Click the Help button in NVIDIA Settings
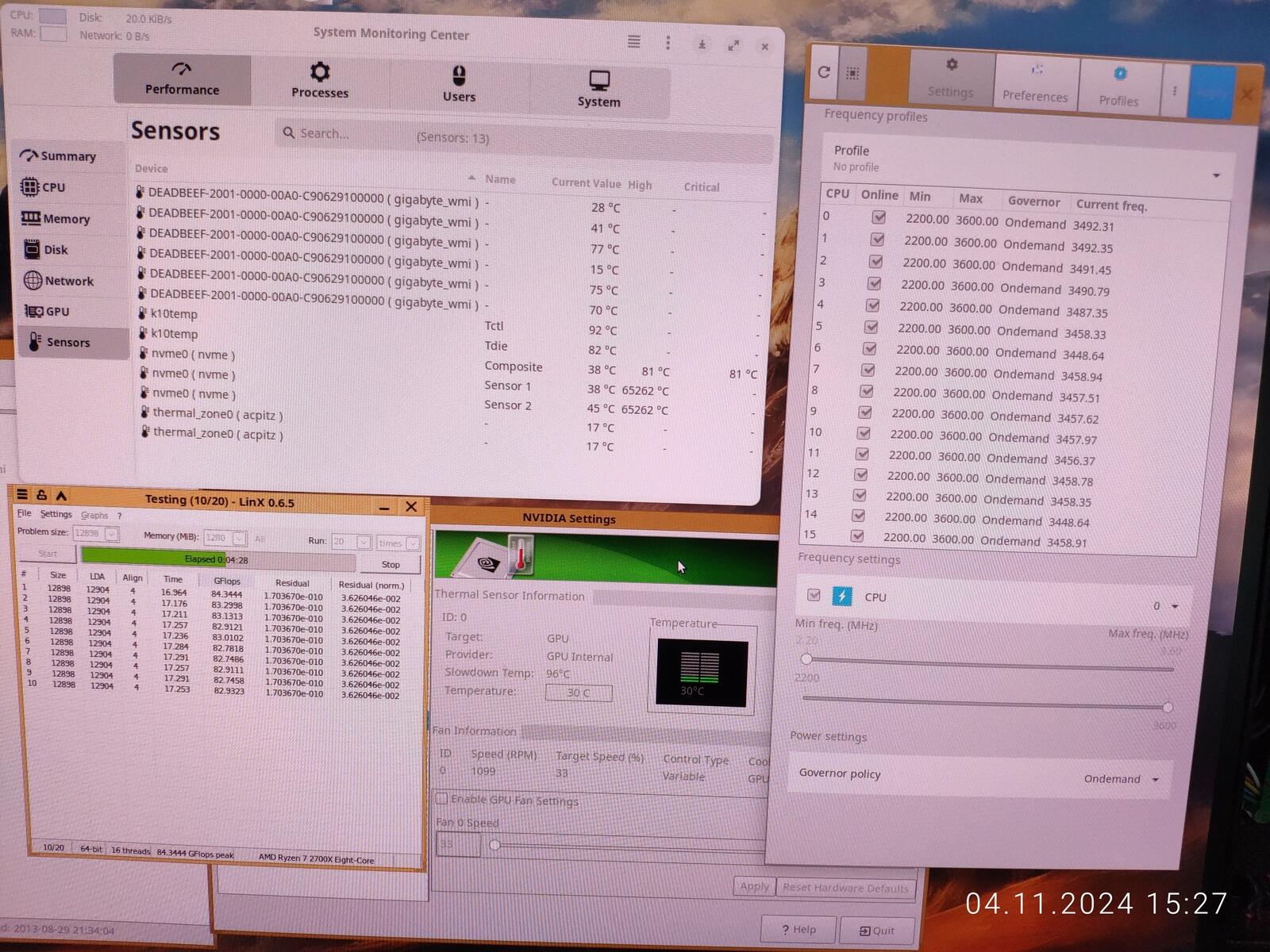The width and height of the screenshot is (1270, 952). click(799, 929)
